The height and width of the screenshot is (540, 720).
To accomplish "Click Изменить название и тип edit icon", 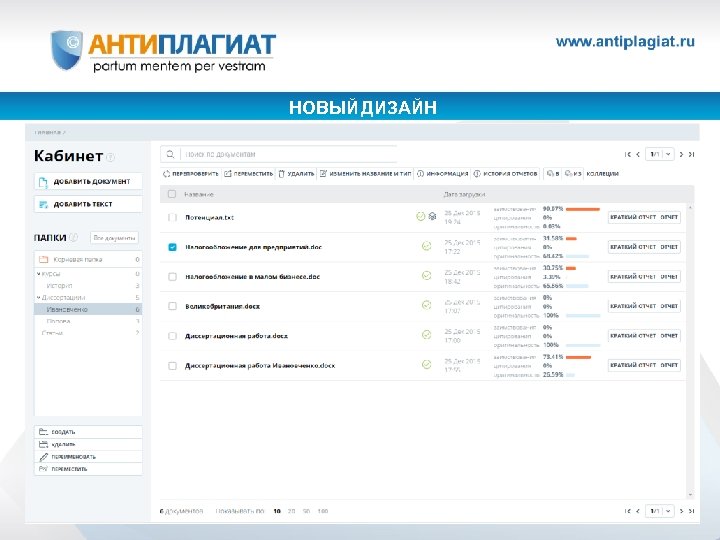I will (x=323, y=174).
